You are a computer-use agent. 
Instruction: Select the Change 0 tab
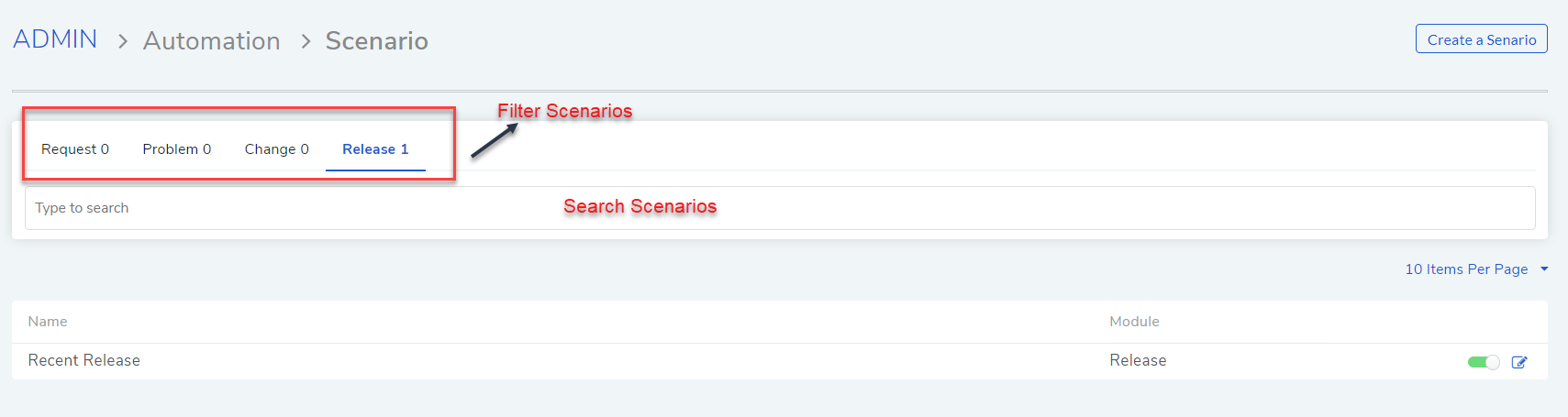276,149
